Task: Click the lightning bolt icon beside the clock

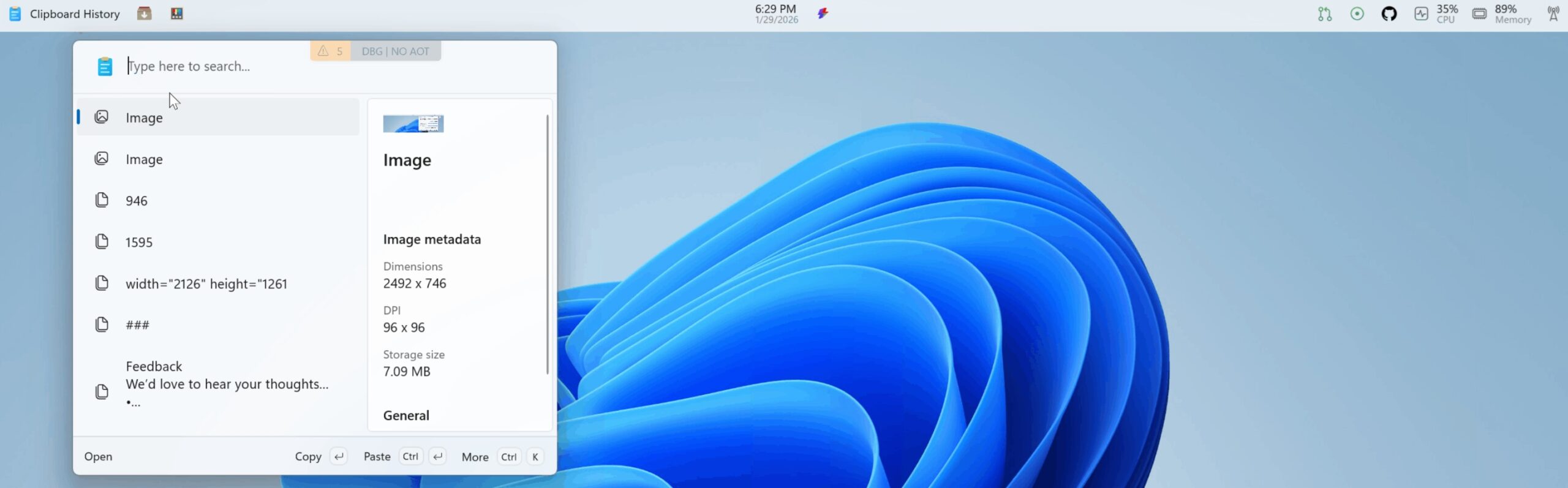Action: [823, 13]
